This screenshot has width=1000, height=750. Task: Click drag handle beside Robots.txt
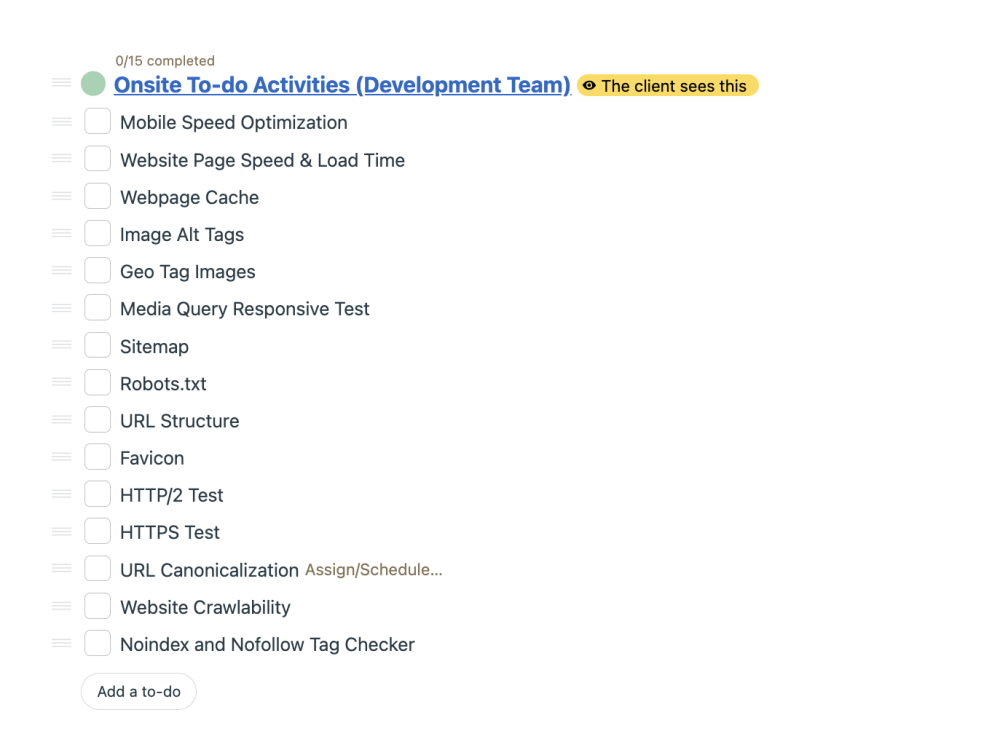pos(62,381)
